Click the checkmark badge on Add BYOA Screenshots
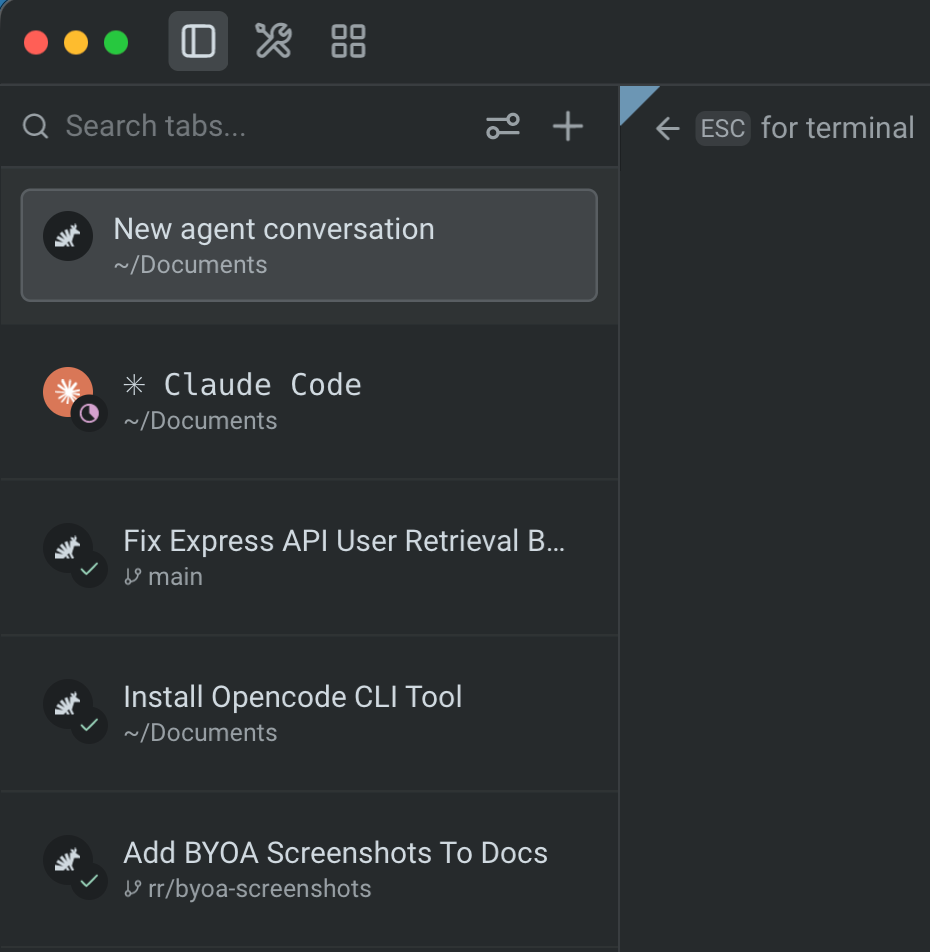Image resolution: width=930 pixels, height=952 pixels. tap(89, 882)
